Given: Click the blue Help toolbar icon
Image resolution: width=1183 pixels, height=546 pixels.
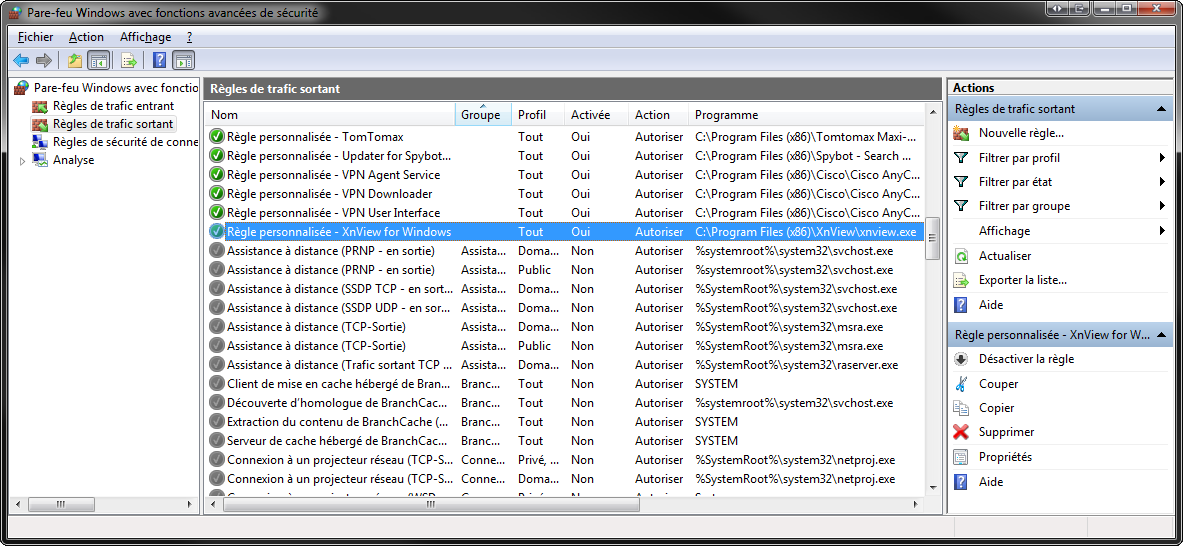Looking at the screenshot, I should coord(159,61).
